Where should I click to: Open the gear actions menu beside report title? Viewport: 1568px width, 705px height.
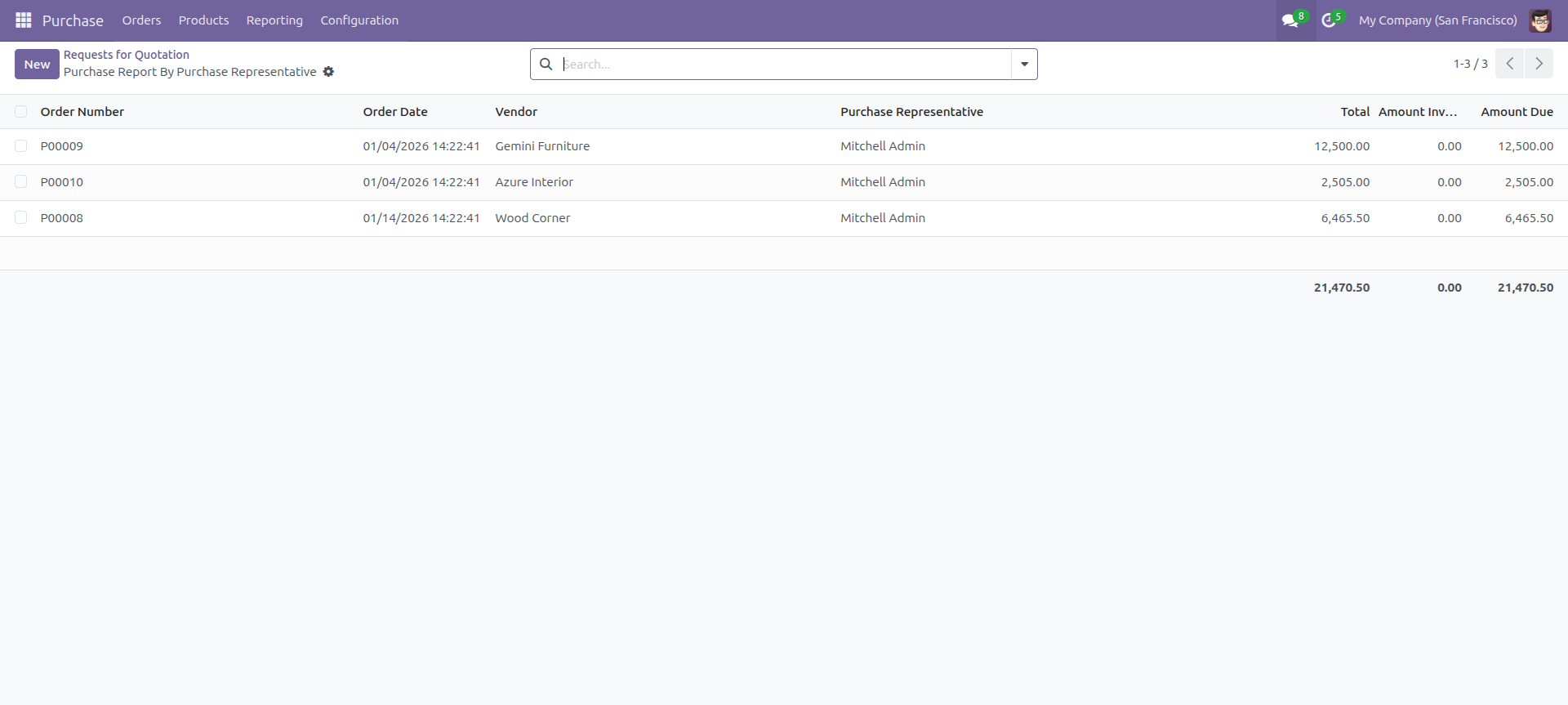[328, 72]
